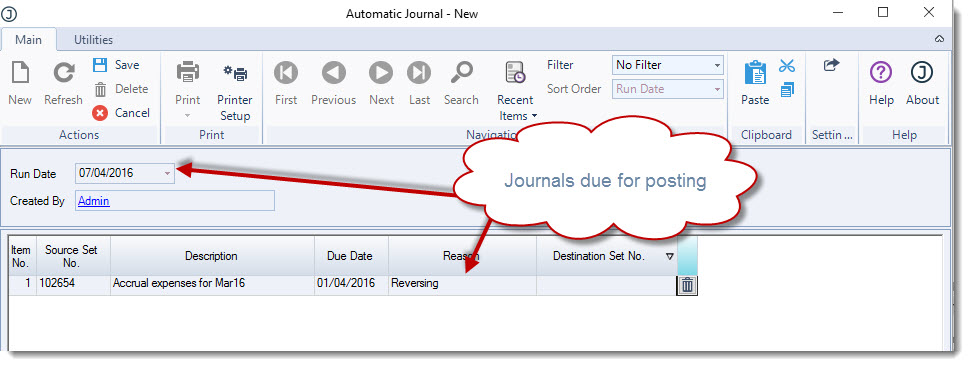Switch to the Main tab

(x=28, y=40)
